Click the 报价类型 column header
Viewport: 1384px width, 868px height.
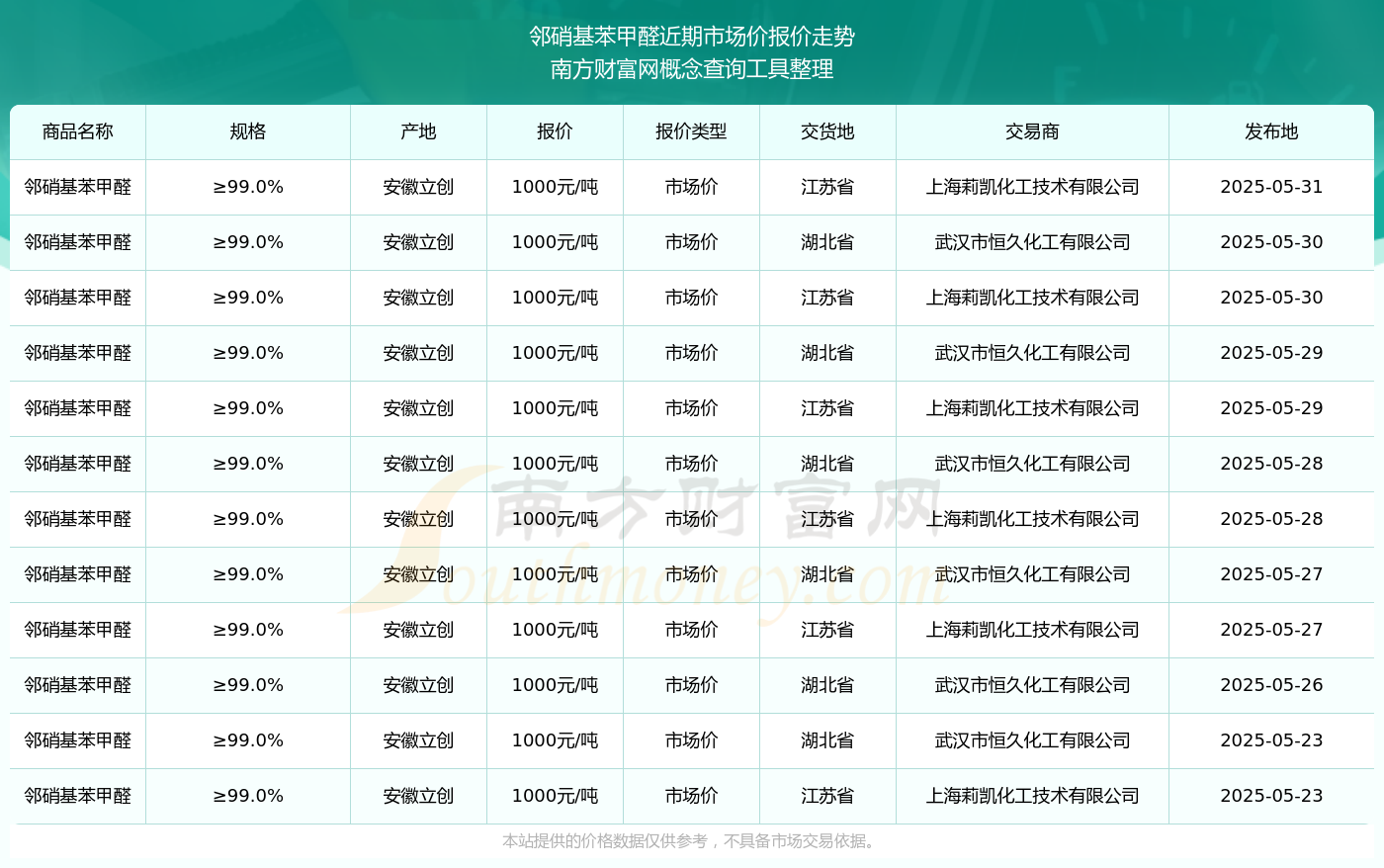pos(692,131)
